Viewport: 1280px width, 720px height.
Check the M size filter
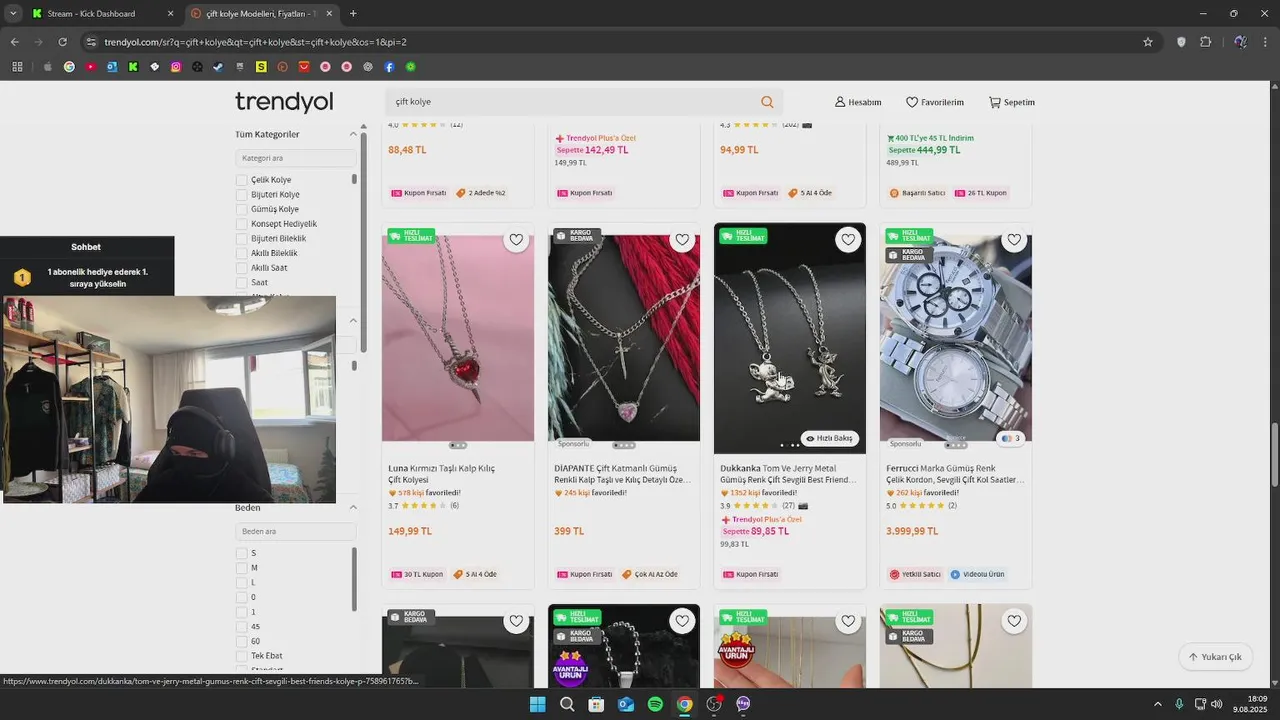[x=241, y=568]
